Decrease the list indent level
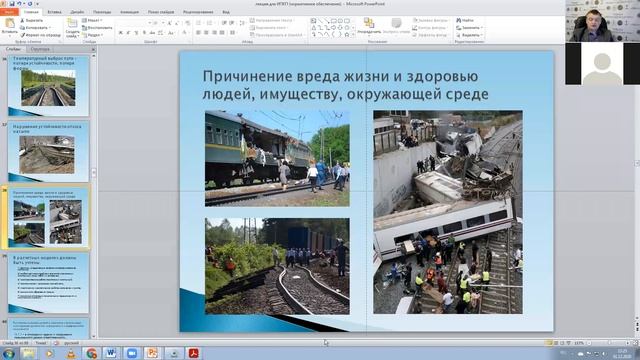Screen dimensions: 640x360 pos(224,23)
